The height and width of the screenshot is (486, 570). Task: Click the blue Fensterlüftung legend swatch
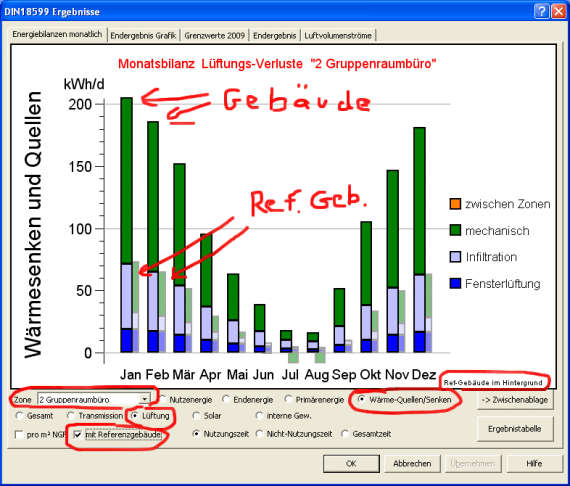coord(455,284)
